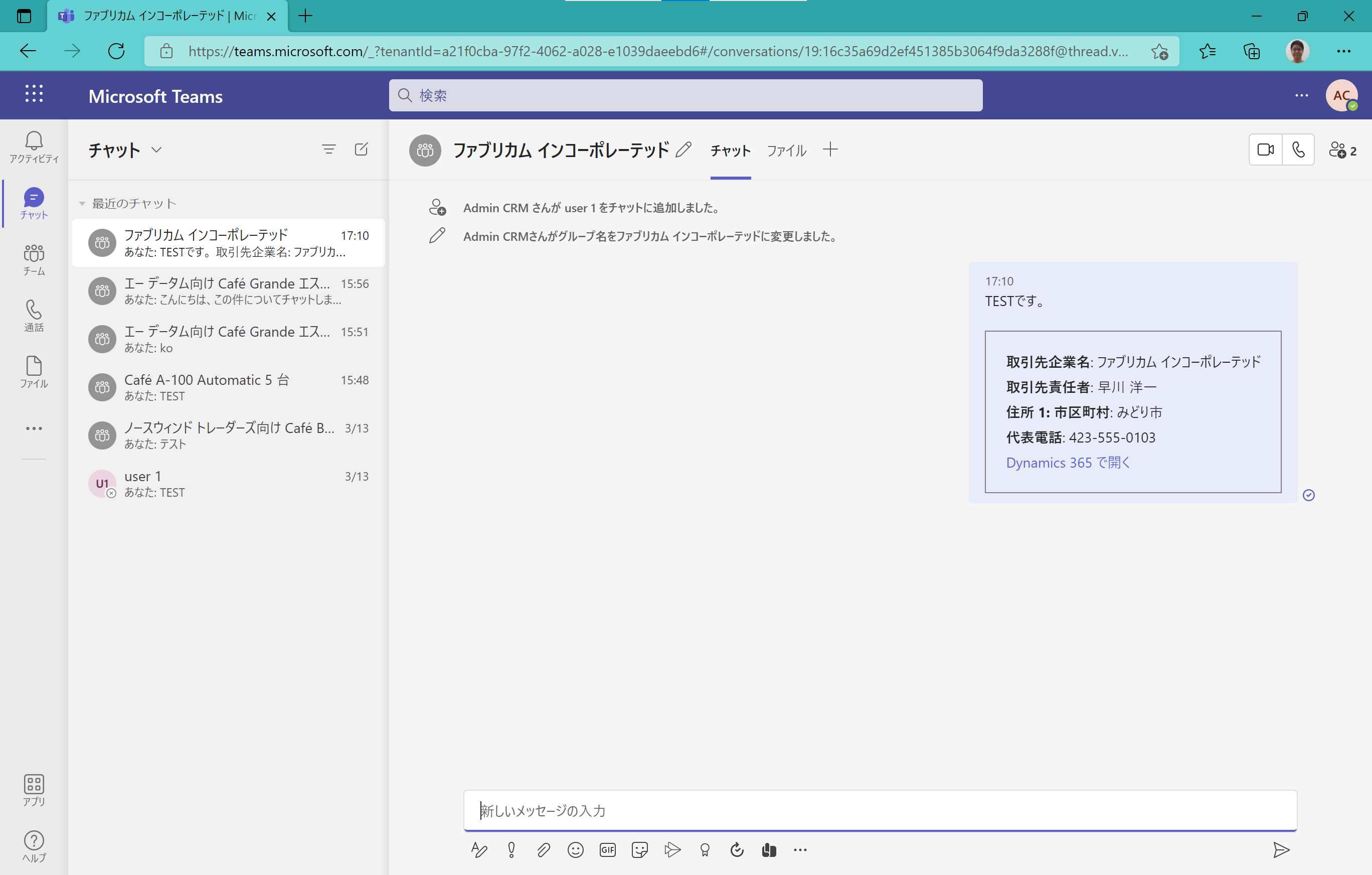Open the Teams section in sidebar

(x=34, y=260)
